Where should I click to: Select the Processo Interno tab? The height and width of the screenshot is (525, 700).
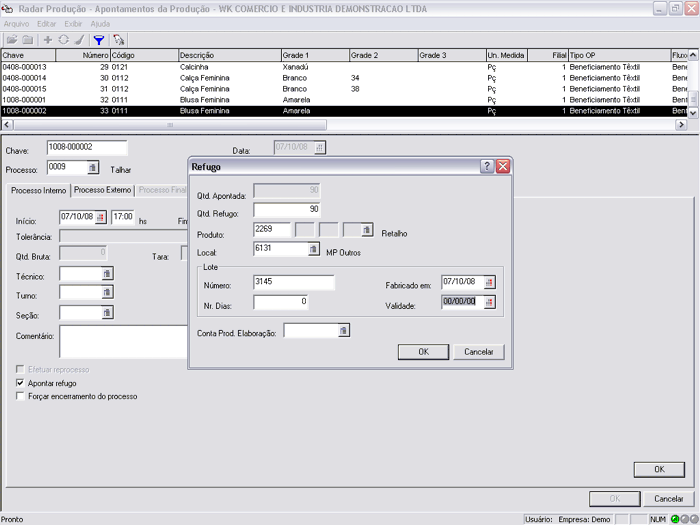(40, 189)
